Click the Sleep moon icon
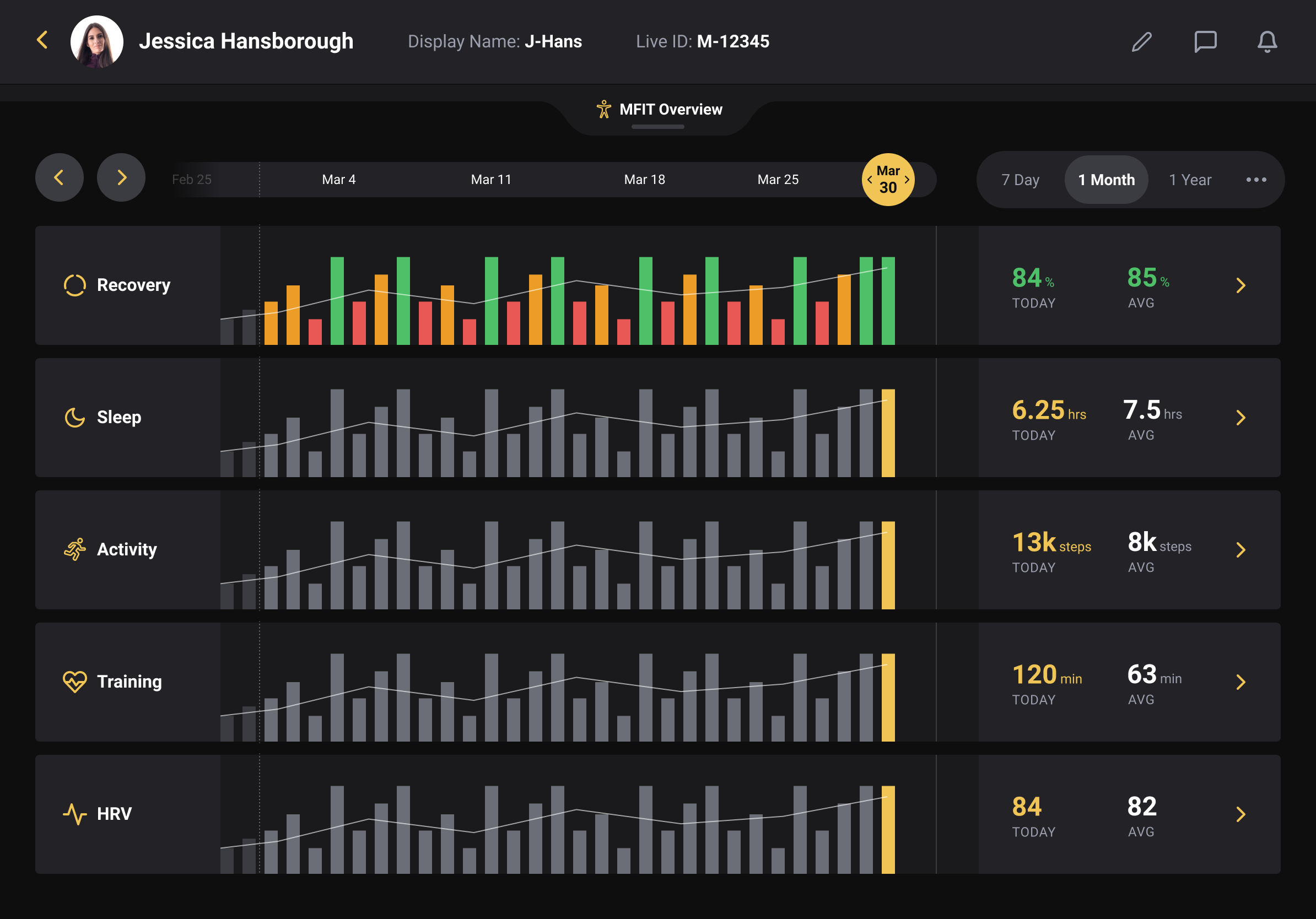This screenshot has width=1316, height=919. tap(74, 417)
